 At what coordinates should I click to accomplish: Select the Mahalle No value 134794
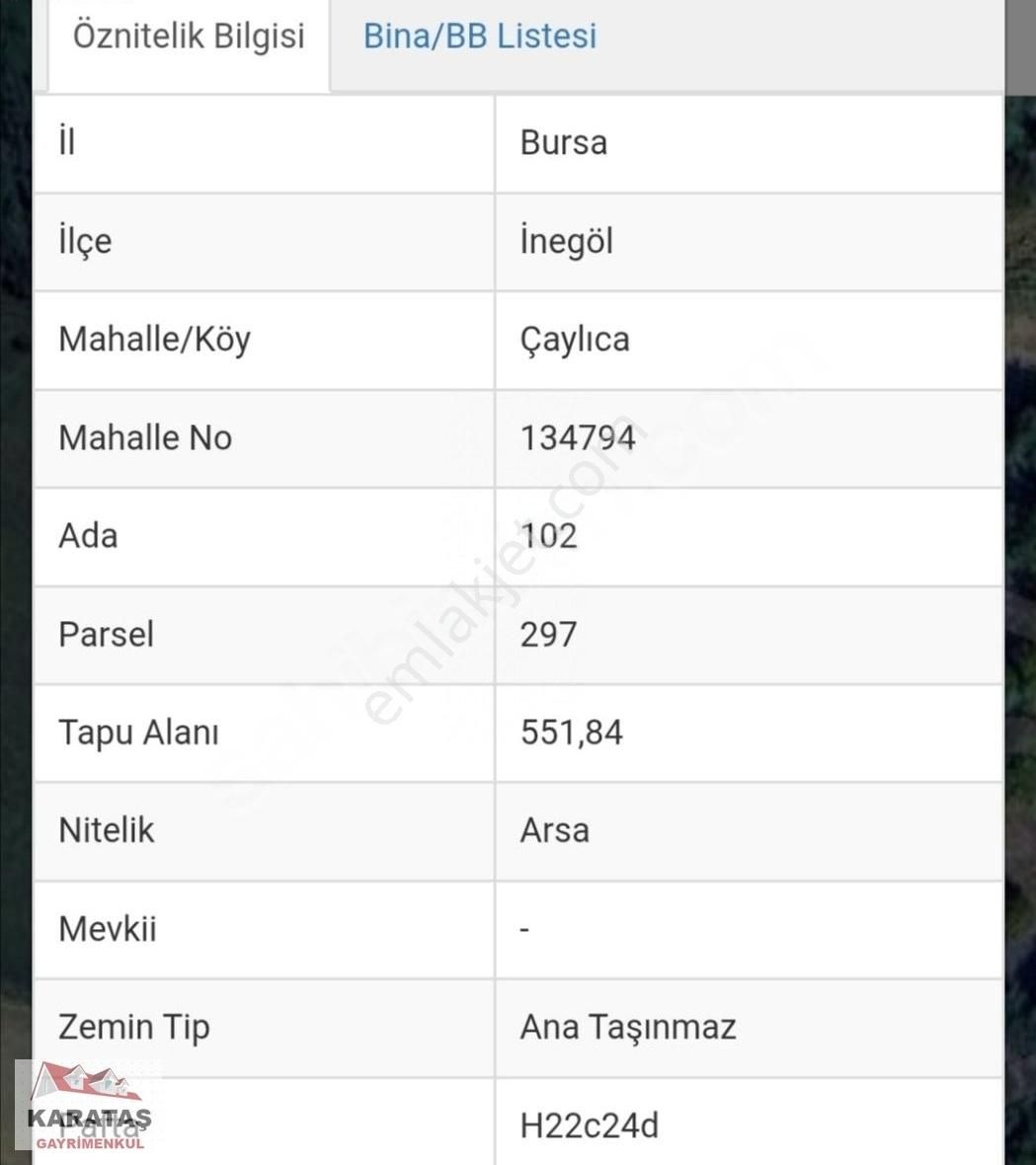(578, 437)
